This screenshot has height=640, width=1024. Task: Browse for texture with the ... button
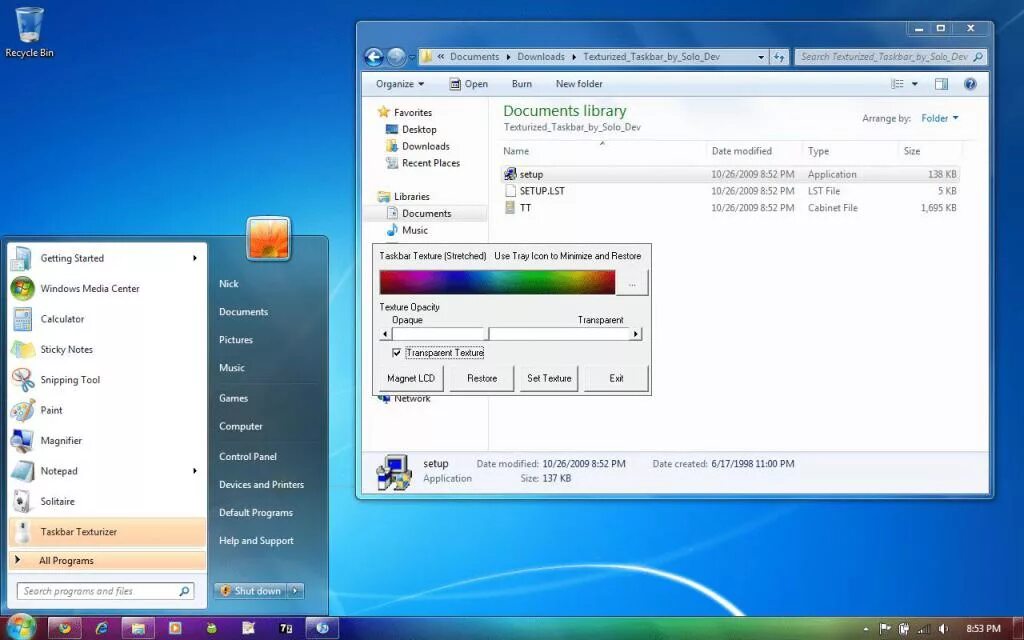[632, 283]
